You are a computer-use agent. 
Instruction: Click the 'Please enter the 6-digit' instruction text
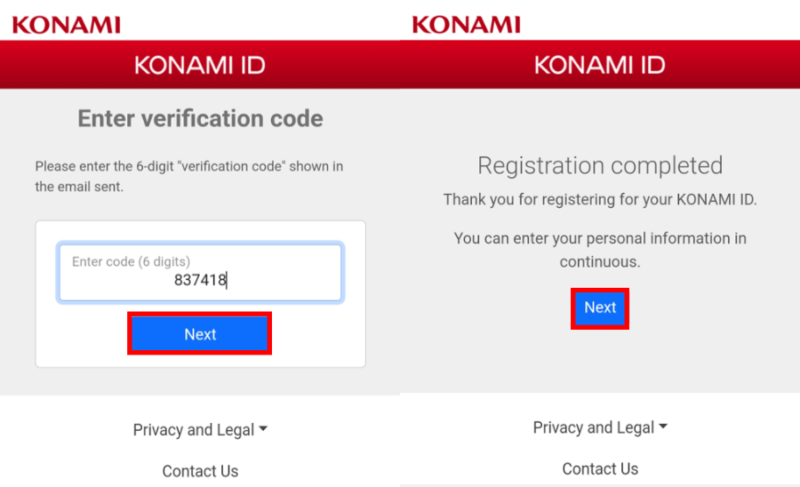point(189,176)
